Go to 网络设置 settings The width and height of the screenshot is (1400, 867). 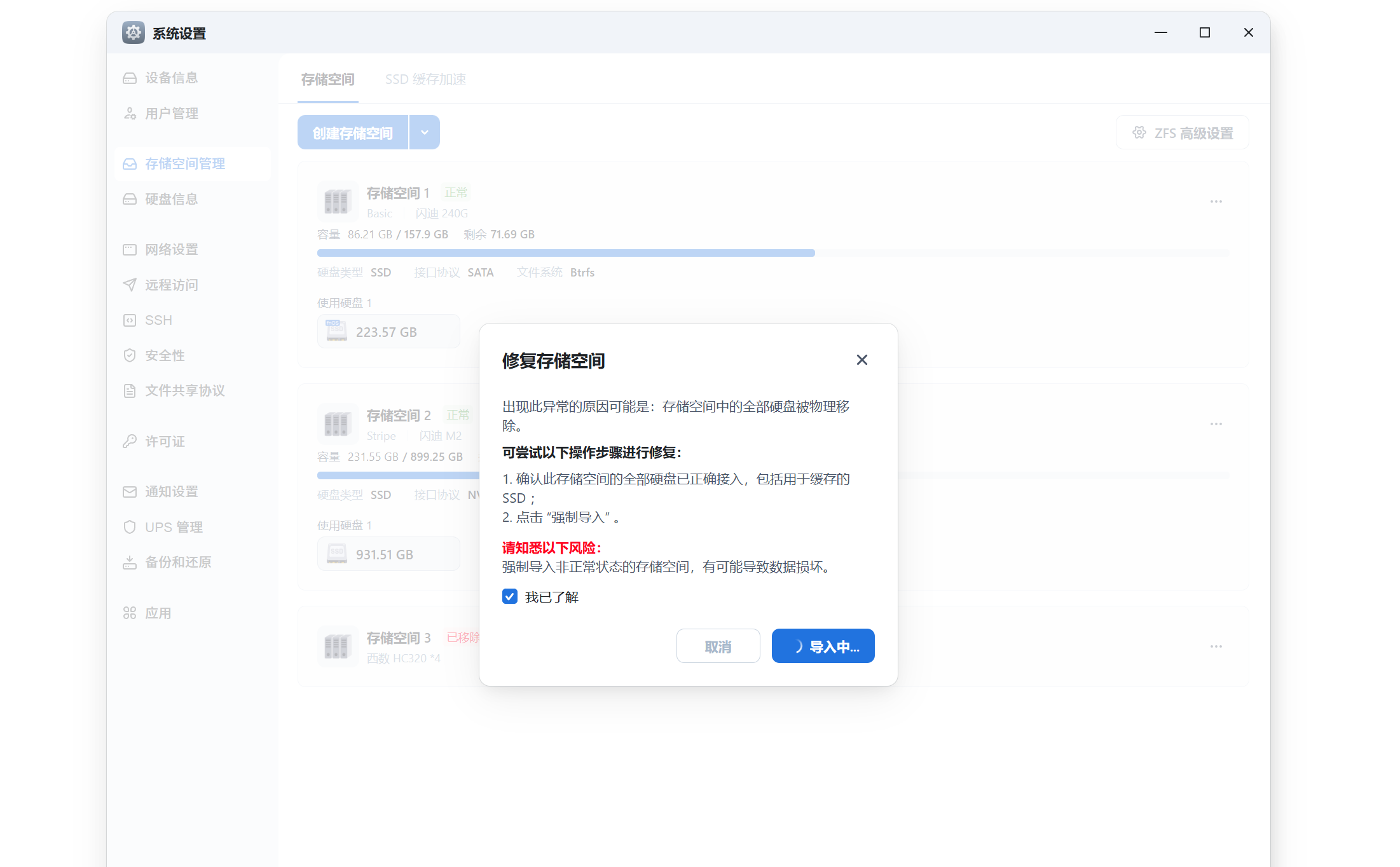[171, 249]
